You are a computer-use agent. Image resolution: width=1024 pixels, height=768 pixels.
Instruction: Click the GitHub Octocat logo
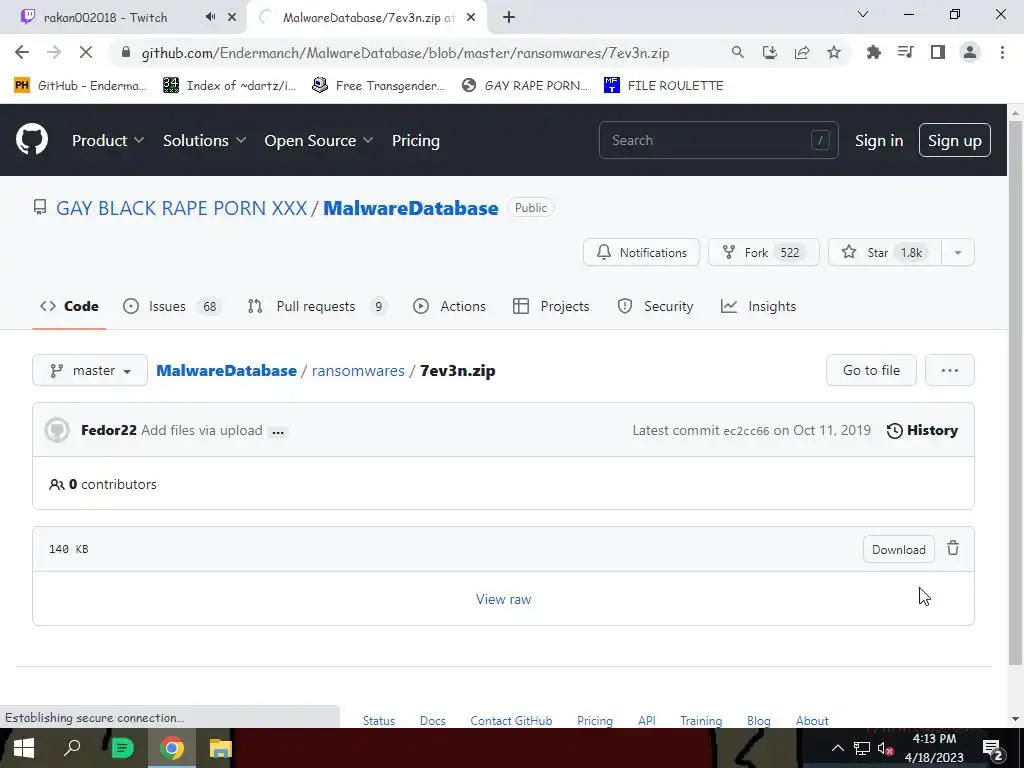point(32,140)
